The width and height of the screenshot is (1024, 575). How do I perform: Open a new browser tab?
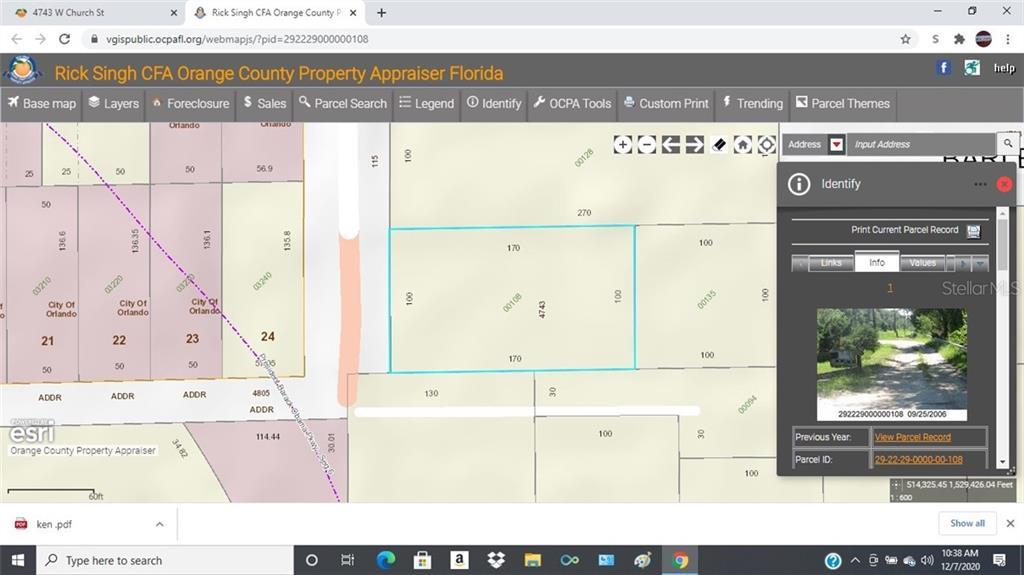coord(381,12)
